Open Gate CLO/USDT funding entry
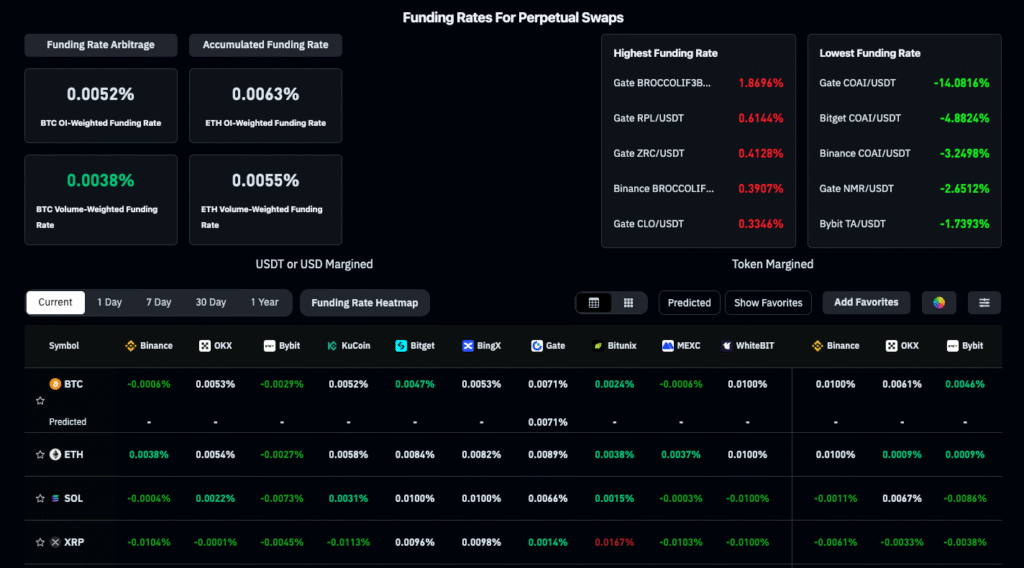This screenshot has width=1024, height=568. click(698, 224)
